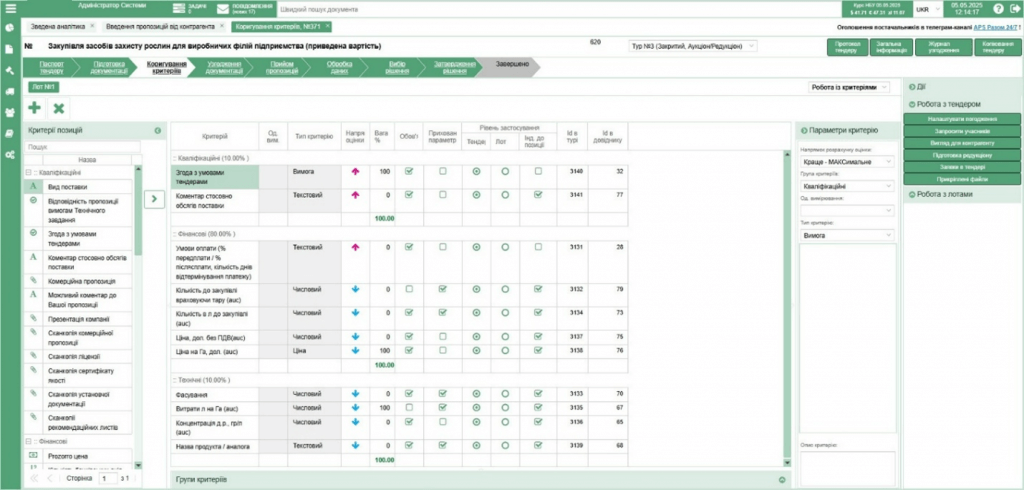The width and height of the screenshot is (1024, 490).
Task: Open the Група критеріїв Кваліфікаційні dropdown
Action: pyautogui.click(x=847, y=186)
